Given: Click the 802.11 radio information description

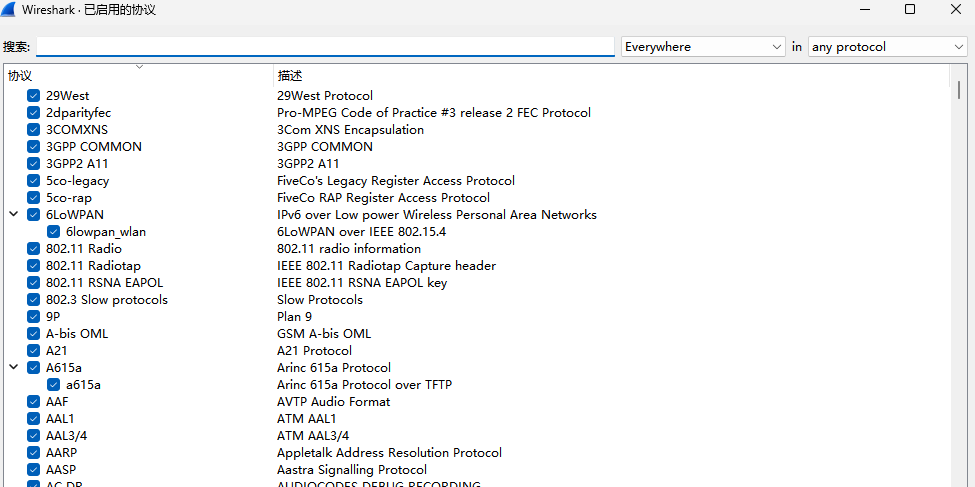Looking at the screenshot, I should 348,249.
